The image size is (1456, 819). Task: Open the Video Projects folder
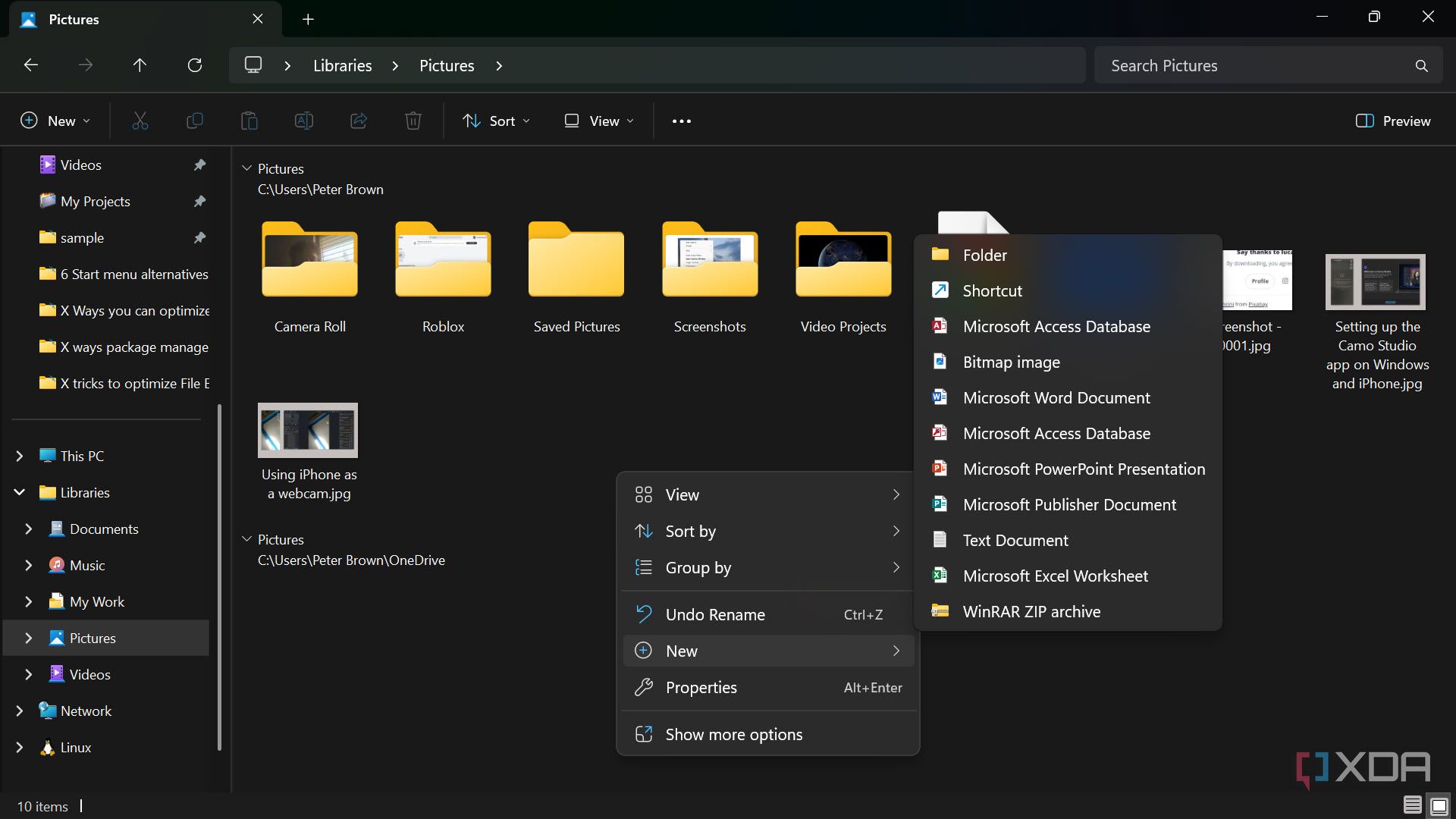coord(844,278)
